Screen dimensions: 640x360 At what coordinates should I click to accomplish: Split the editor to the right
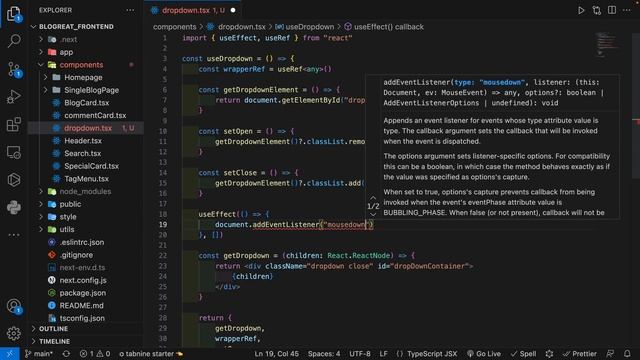[x=612, y=10]
